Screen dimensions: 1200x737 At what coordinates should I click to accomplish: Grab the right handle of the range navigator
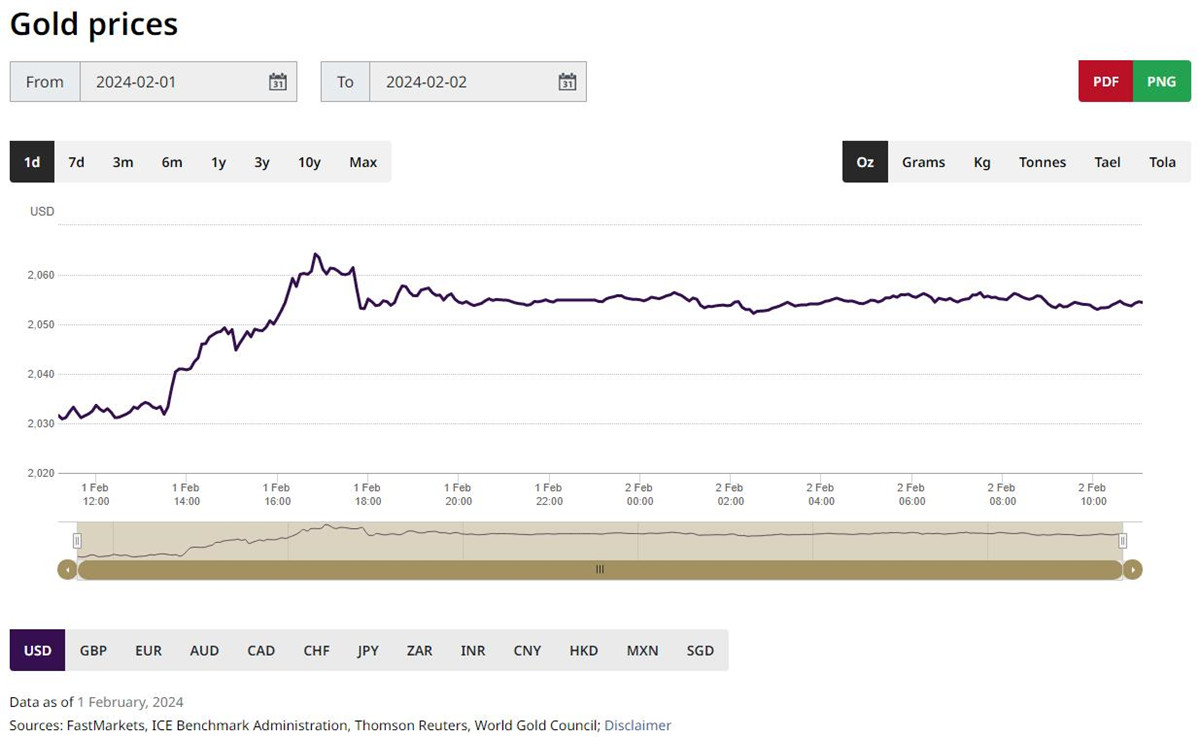pyautogui.click(x=1122, y=541)
